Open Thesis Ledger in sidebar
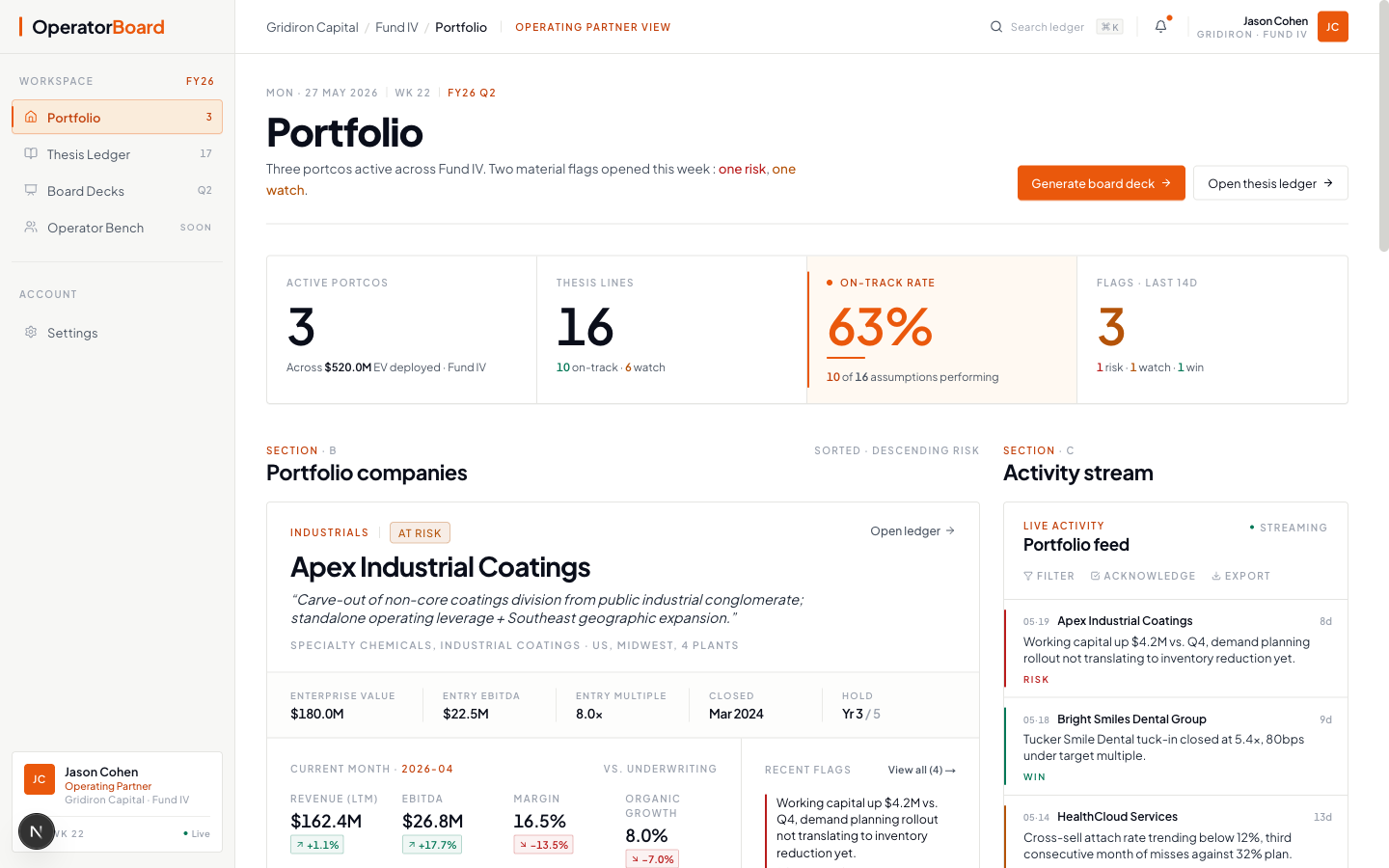Screen dimensions: 1389x868 [117, 153]
